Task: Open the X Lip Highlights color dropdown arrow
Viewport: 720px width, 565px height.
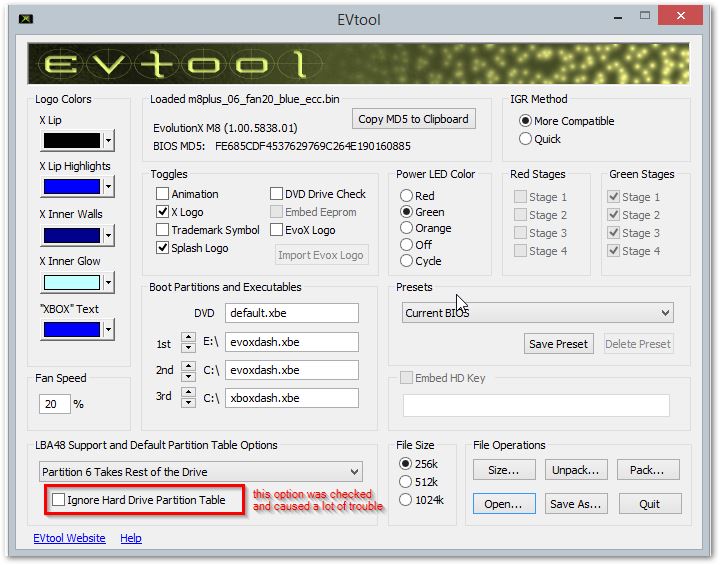Action: click(x=108, y=186)
